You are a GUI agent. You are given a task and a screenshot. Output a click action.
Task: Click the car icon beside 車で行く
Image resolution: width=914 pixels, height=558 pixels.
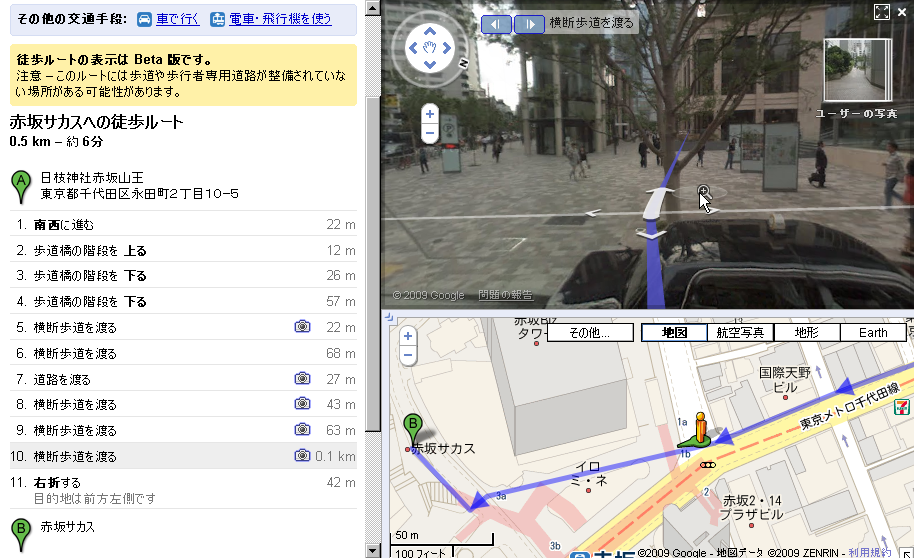(x=144, y=19)
